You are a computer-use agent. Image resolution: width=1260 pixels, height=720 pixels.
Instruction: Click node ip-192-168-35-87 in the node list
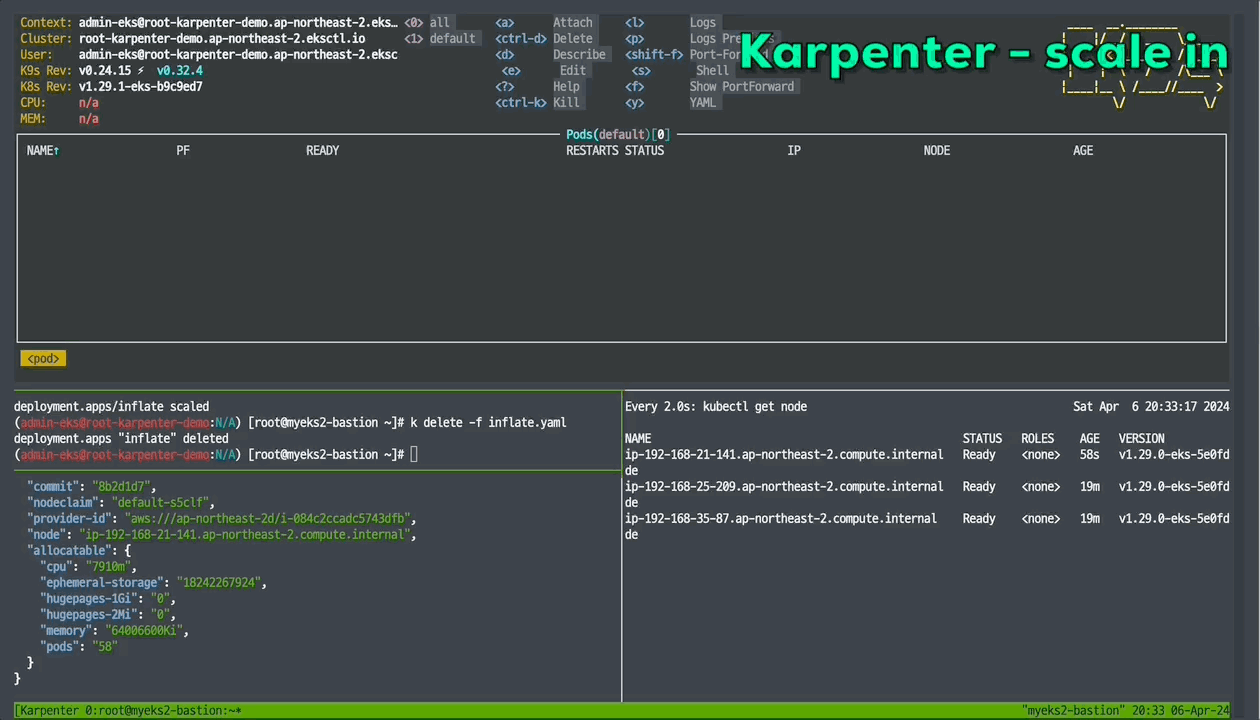[781, 518]
